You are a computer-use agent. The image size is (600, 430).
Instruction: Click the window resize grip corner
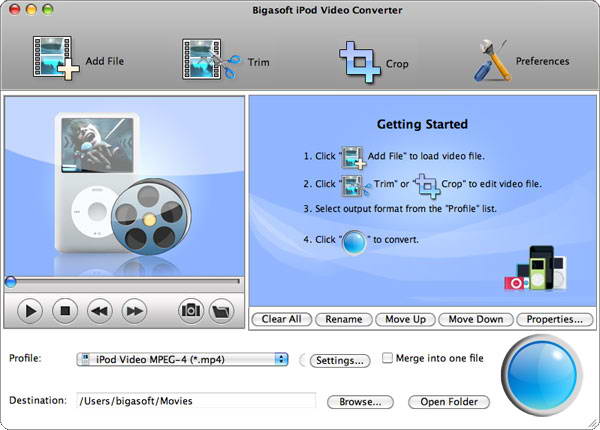[593, 423]
